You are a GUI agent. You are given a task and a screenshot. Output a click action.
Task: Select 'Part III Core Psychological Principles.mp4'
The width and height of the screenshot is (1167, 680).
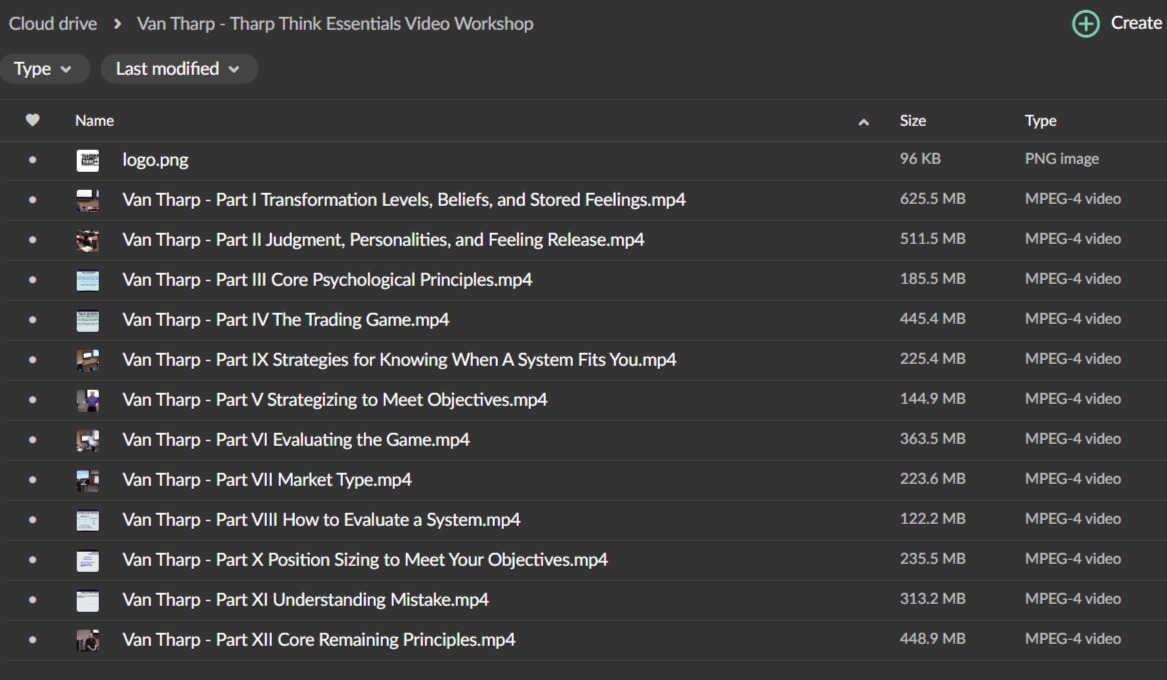pyautogui.click(x=327, y=280)
